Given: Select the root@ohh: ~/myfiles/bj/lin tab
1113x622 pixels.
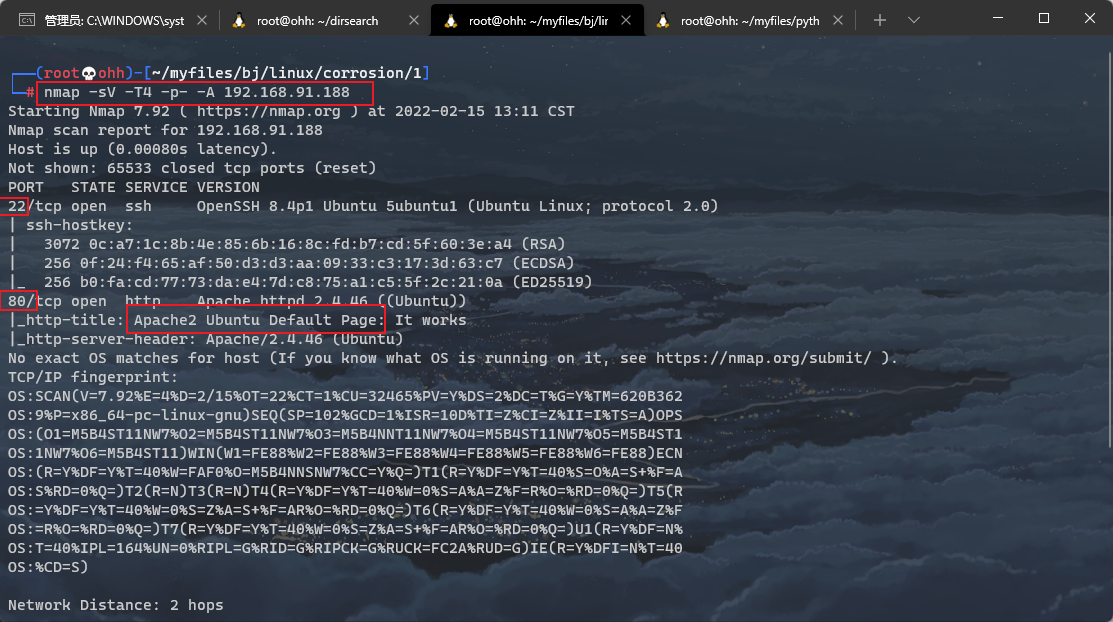Looking at the screenshot, I should 538,21.
